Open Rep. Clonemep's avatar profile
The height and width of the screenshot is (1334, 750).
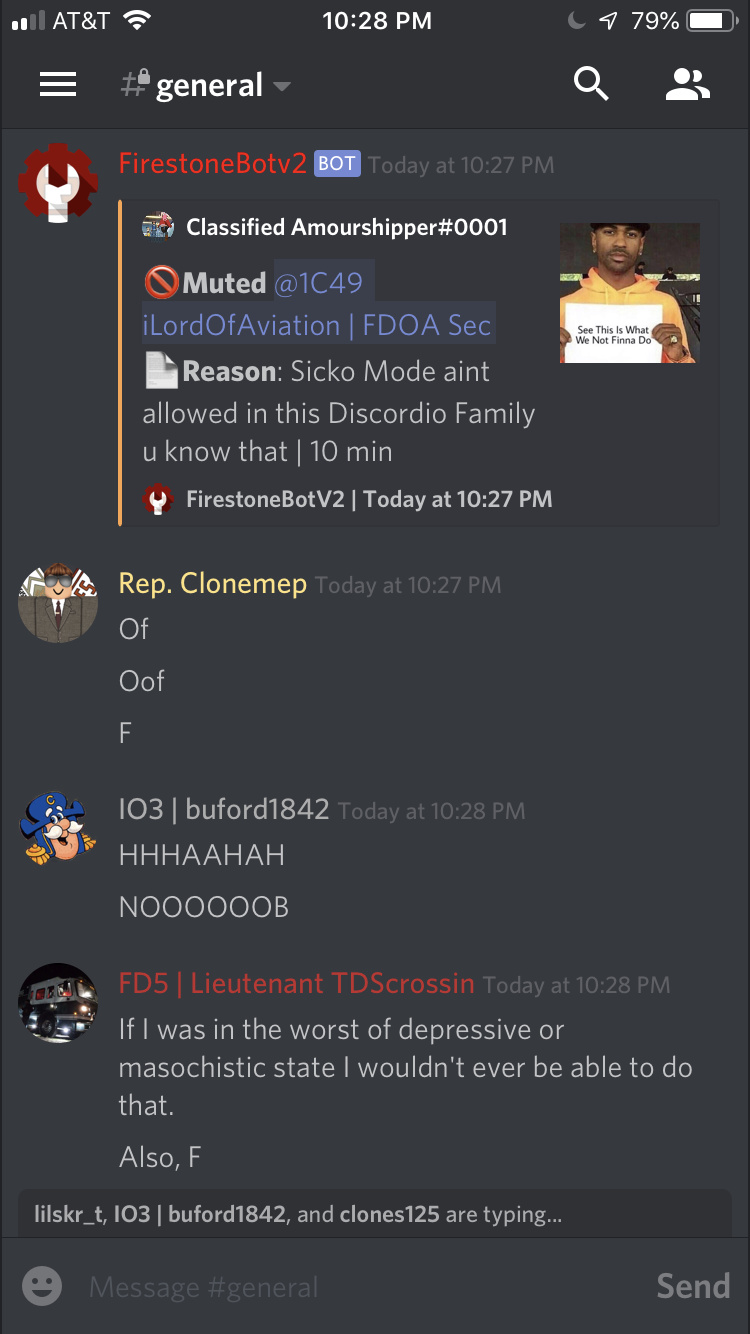point(58,603)
